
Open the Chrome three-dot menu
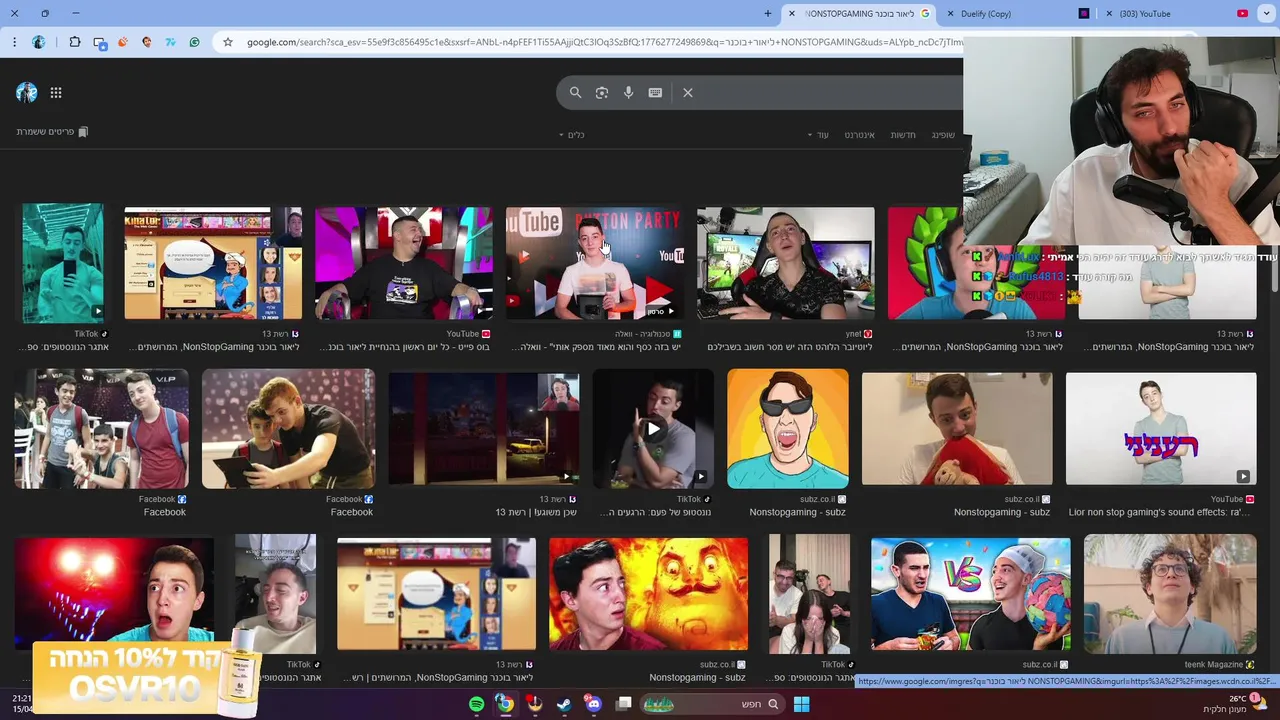coord(14,42)
